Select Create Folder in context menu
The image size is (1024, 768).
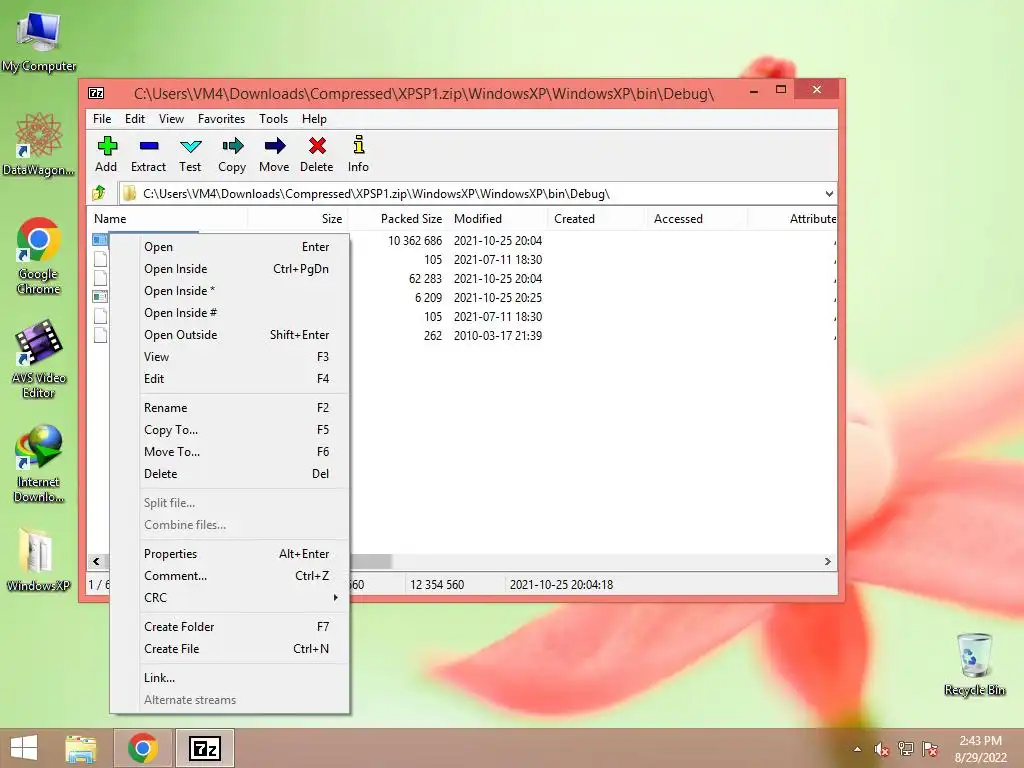click(x=231, y=627)
